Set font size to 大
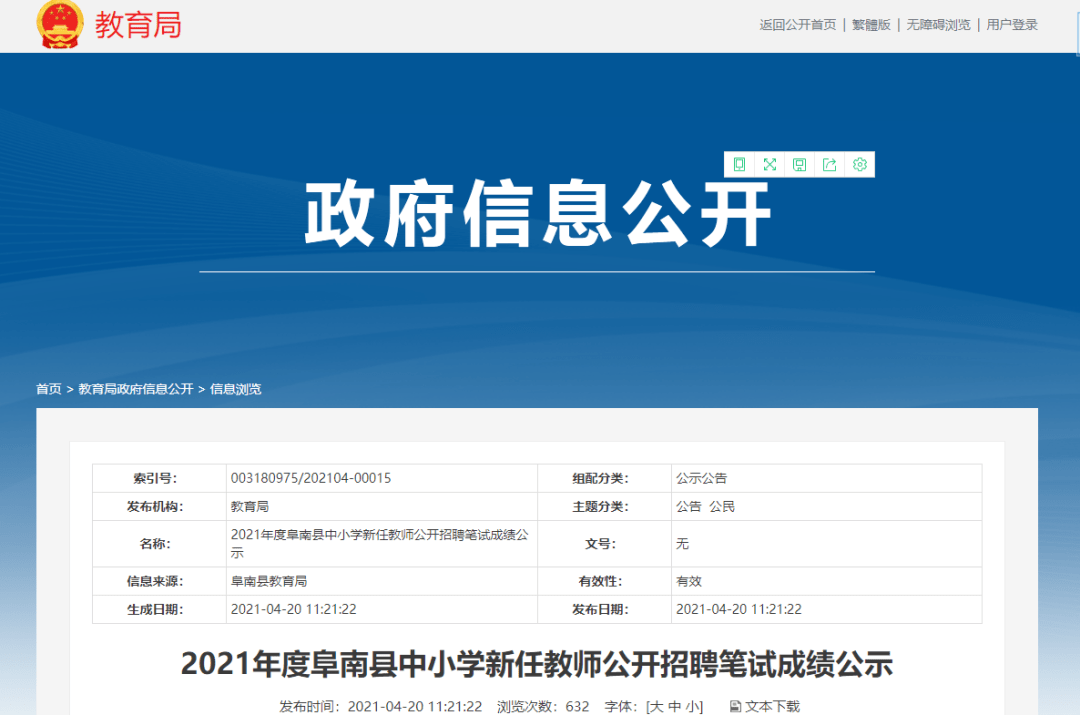This screenshot has width=1080, height=715. point(656,706)
